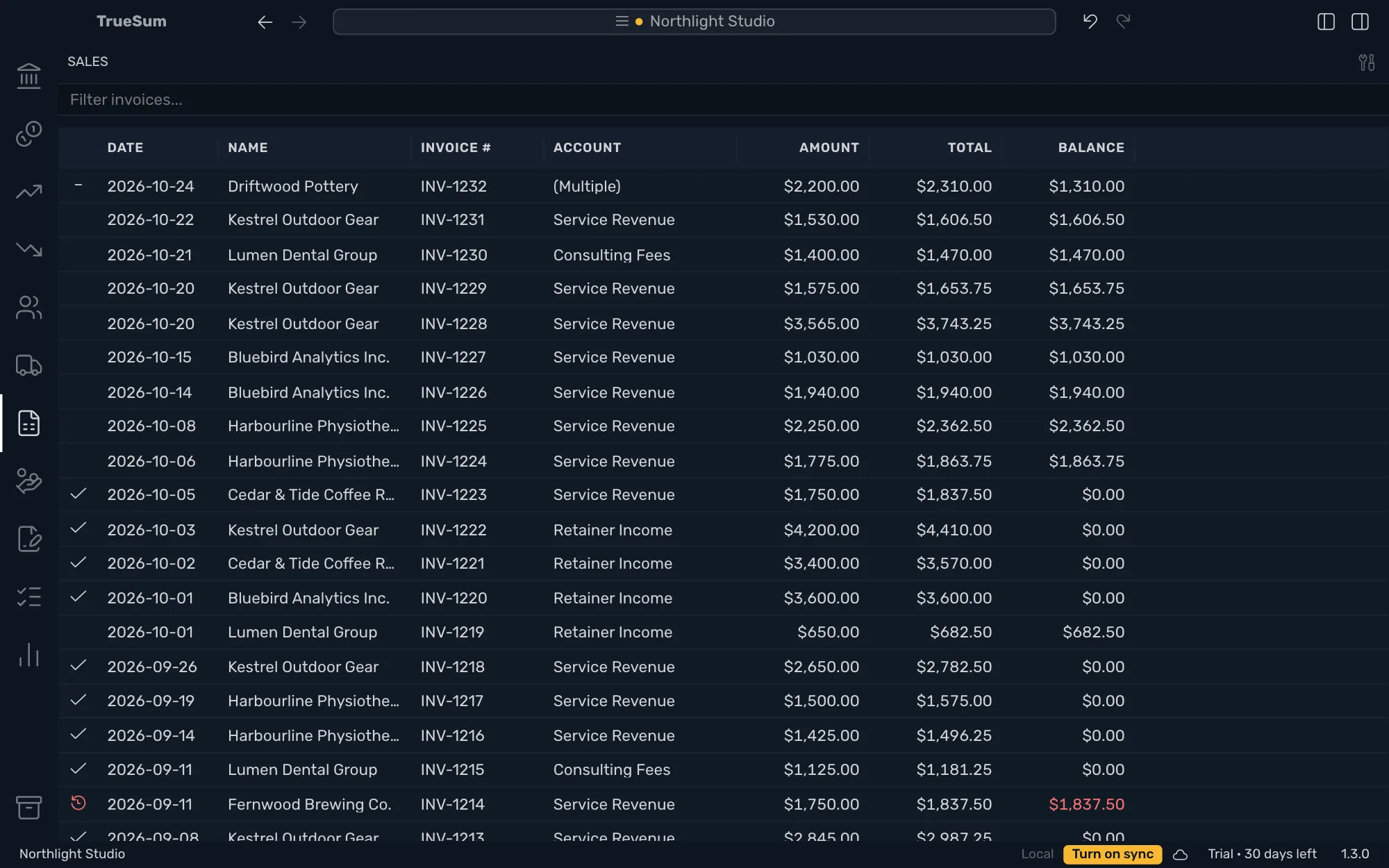Sort by the DATE column header
The image size is (1389, 868).
pos(125,147)
